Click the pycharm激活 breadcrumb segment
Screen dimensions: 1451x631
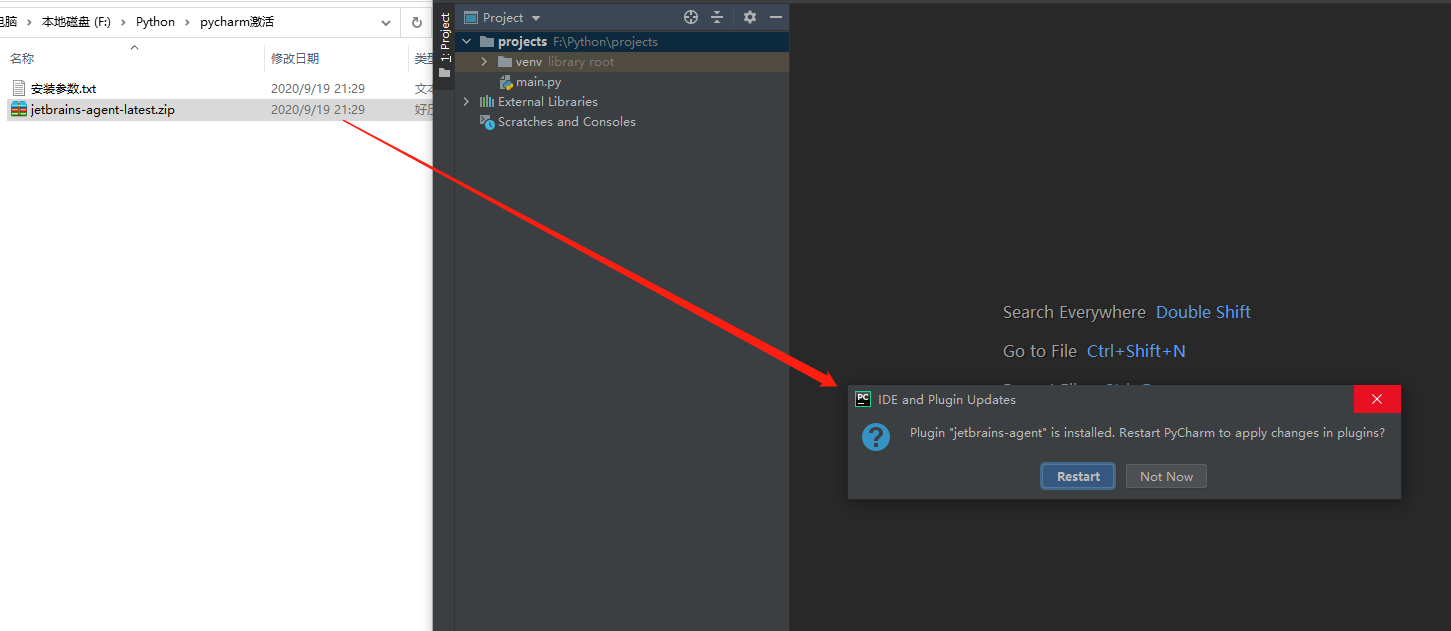(237, 21)
